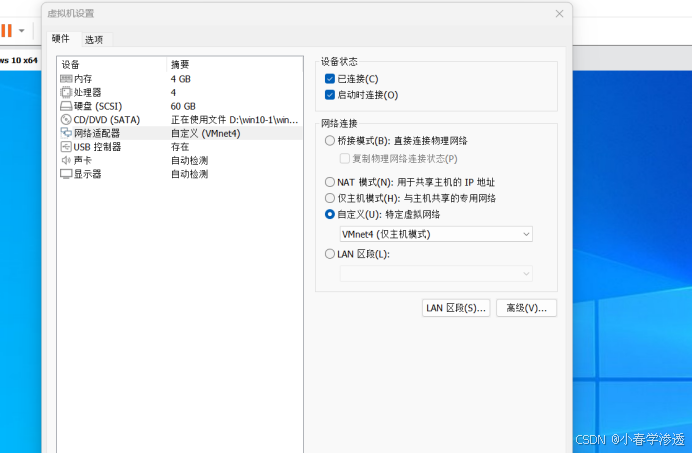Click the 处理器 device row label
693x454 pixels.
(x=88, y=92)
